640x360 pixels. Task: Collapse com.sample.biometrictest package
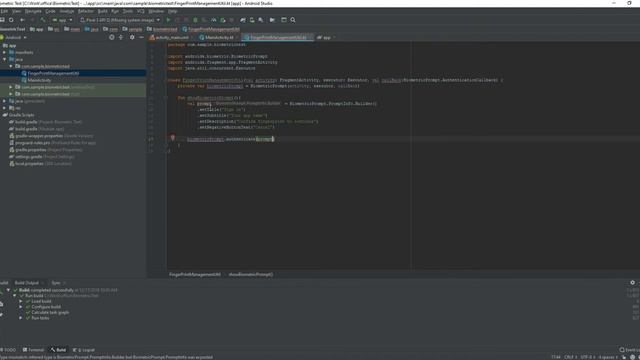pos(11,66)
